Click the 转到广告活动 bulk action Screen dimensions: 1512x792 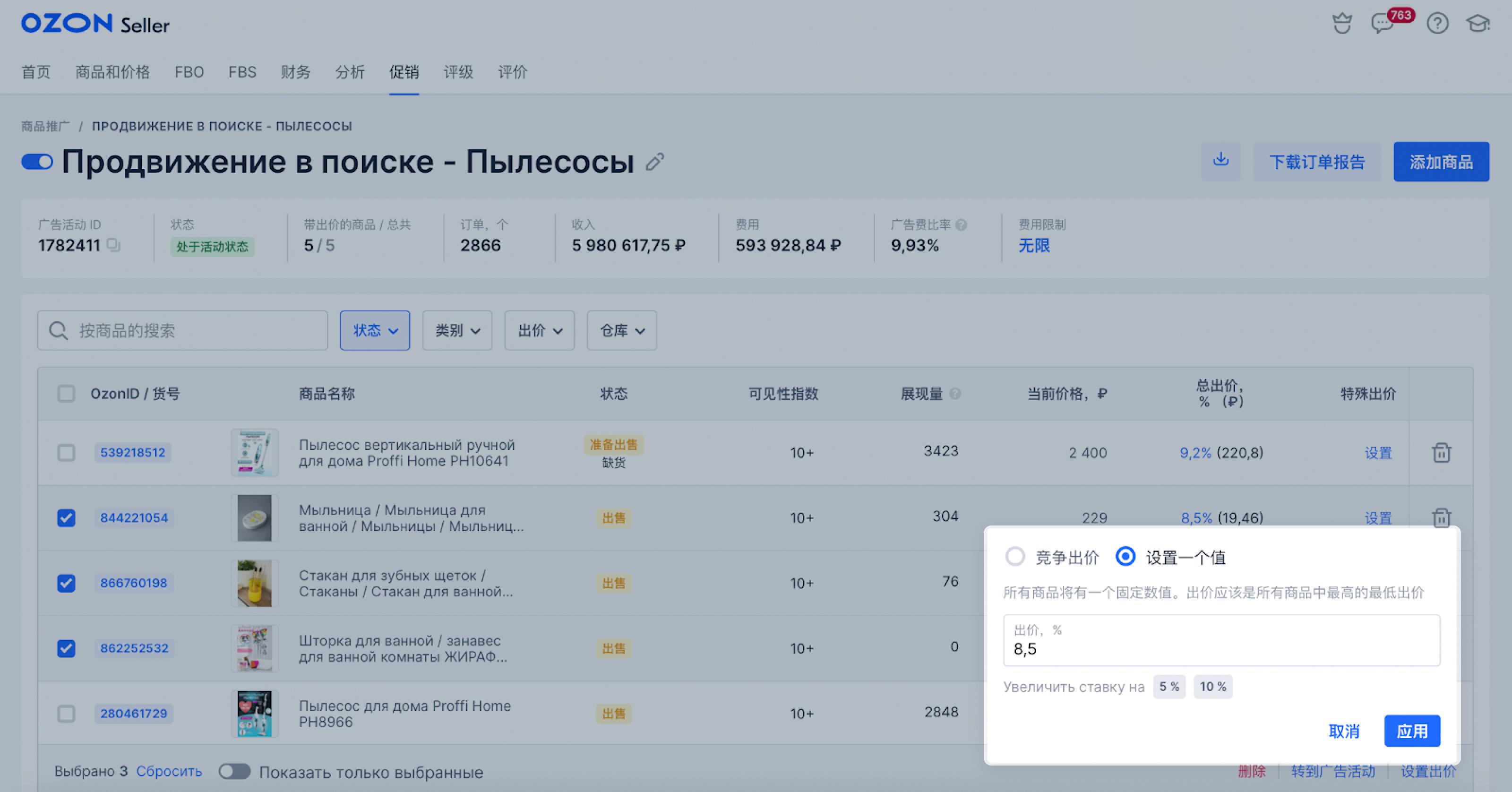coord(1333,771)
